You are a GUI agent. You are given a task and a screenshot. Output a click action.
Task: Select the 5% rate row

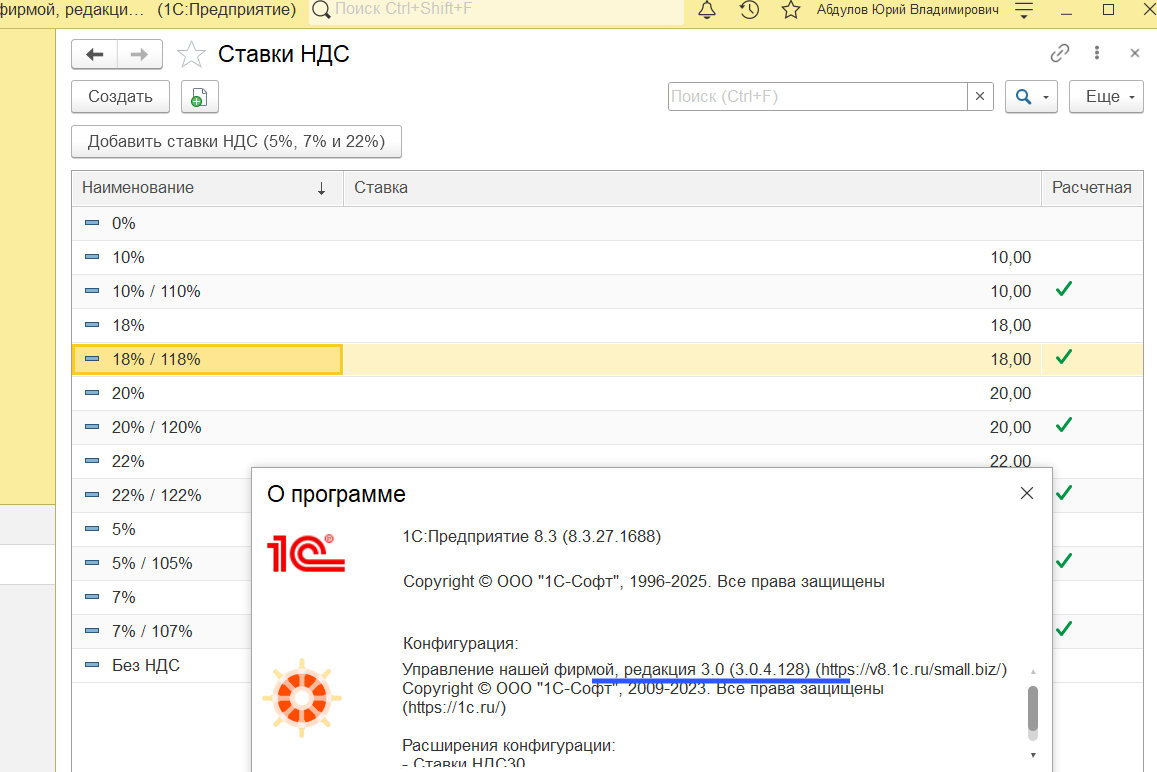pyautogui.click(x=162, y=529)
